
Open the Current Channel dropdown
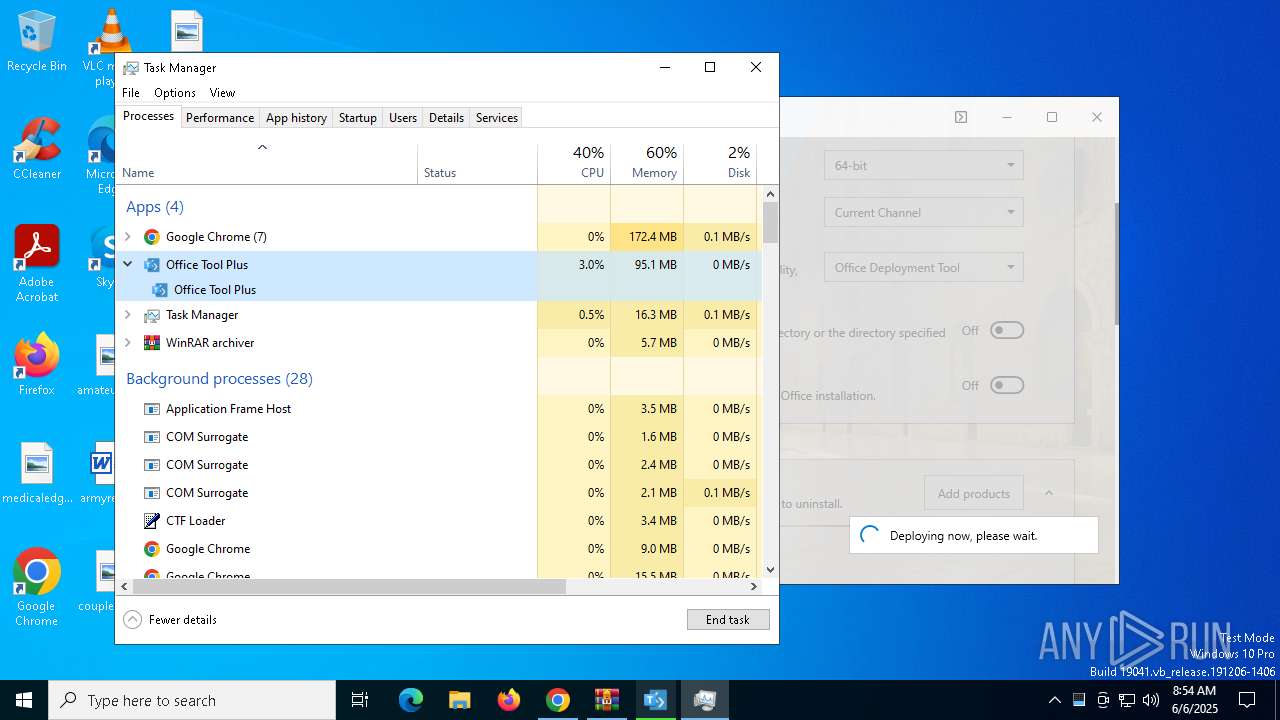click(923, 212)
